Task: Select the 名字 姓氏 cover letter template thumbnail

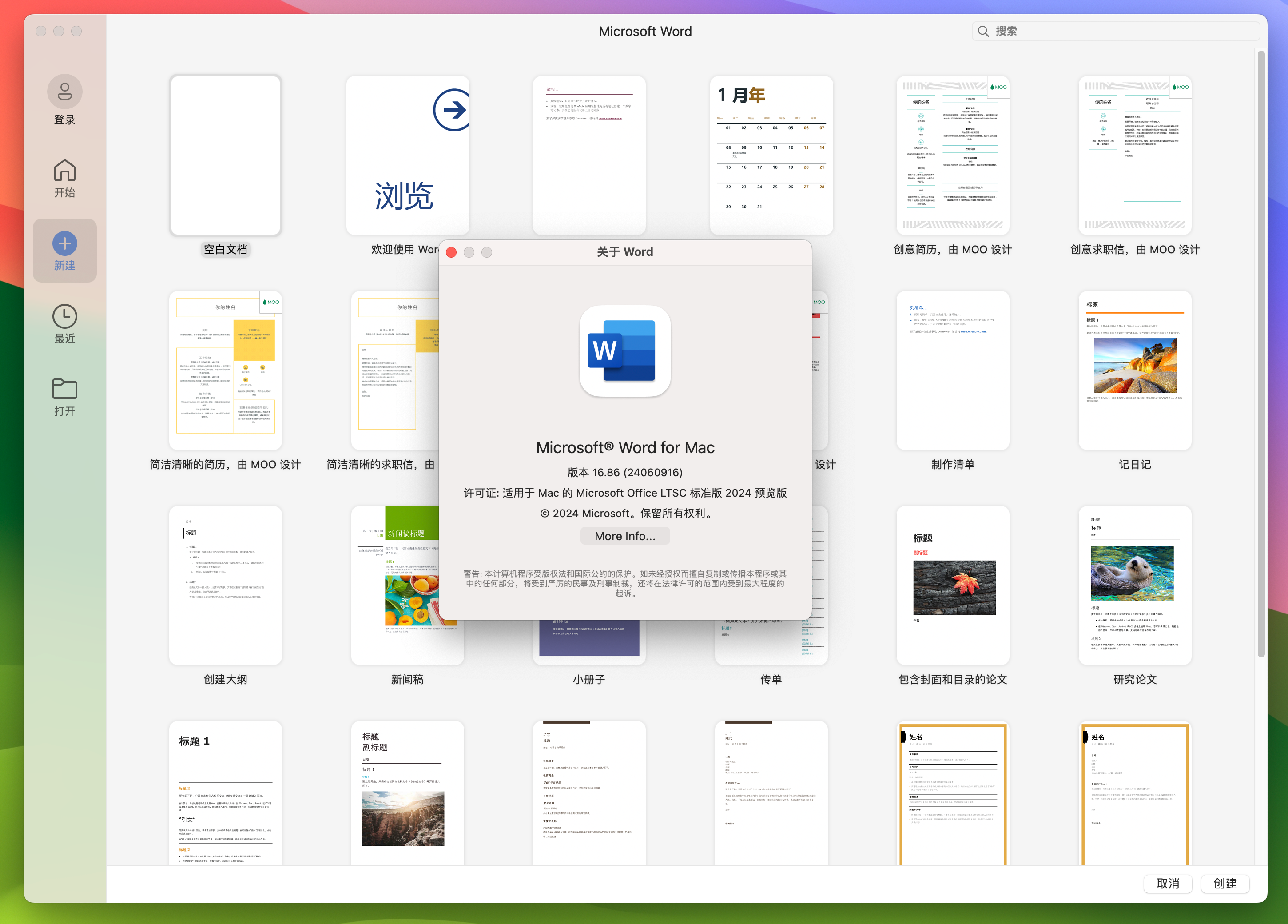Action: (x=771, y=793)
